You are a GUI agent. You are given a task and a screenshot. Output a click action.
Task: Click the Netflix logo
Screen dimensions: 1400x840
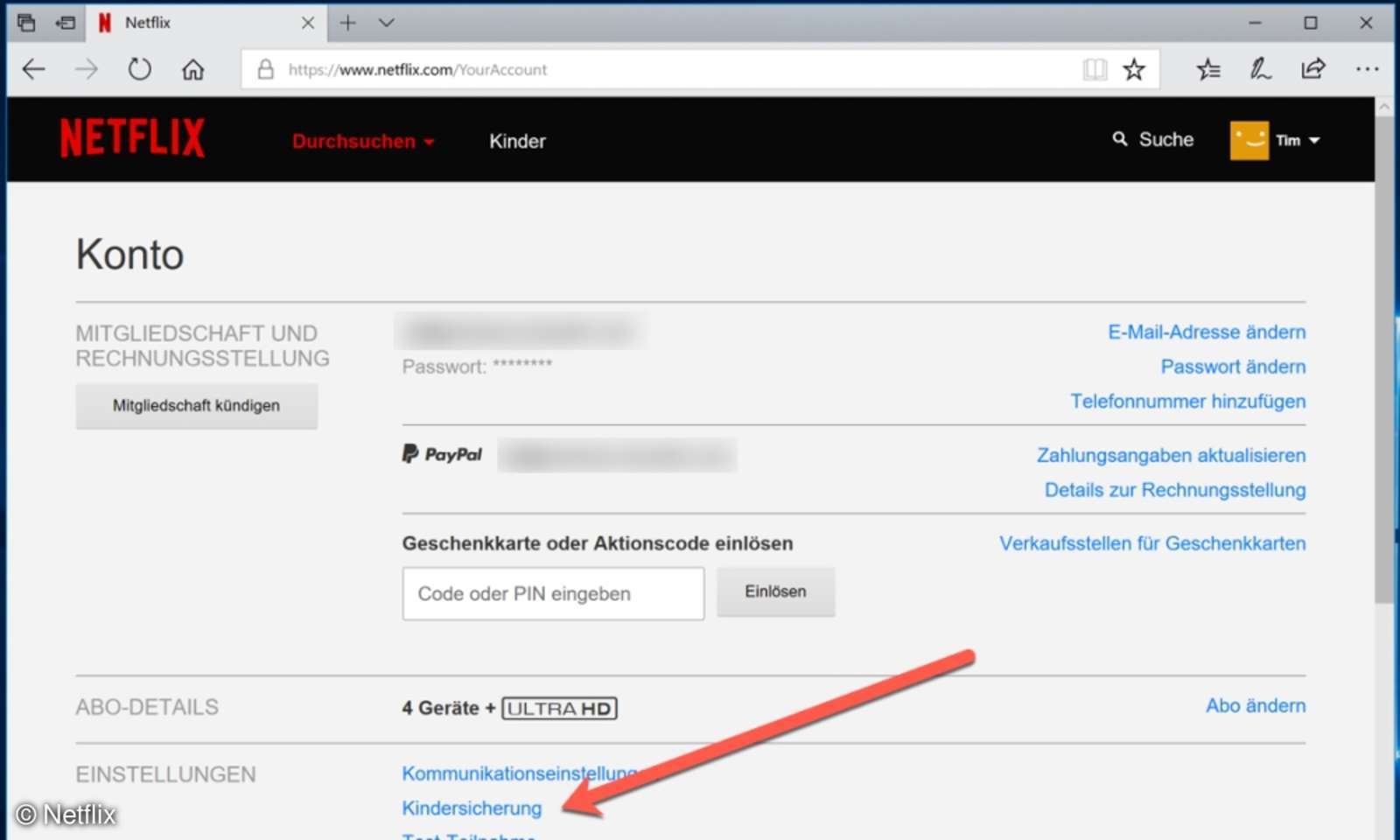click(x=132, y=137)
